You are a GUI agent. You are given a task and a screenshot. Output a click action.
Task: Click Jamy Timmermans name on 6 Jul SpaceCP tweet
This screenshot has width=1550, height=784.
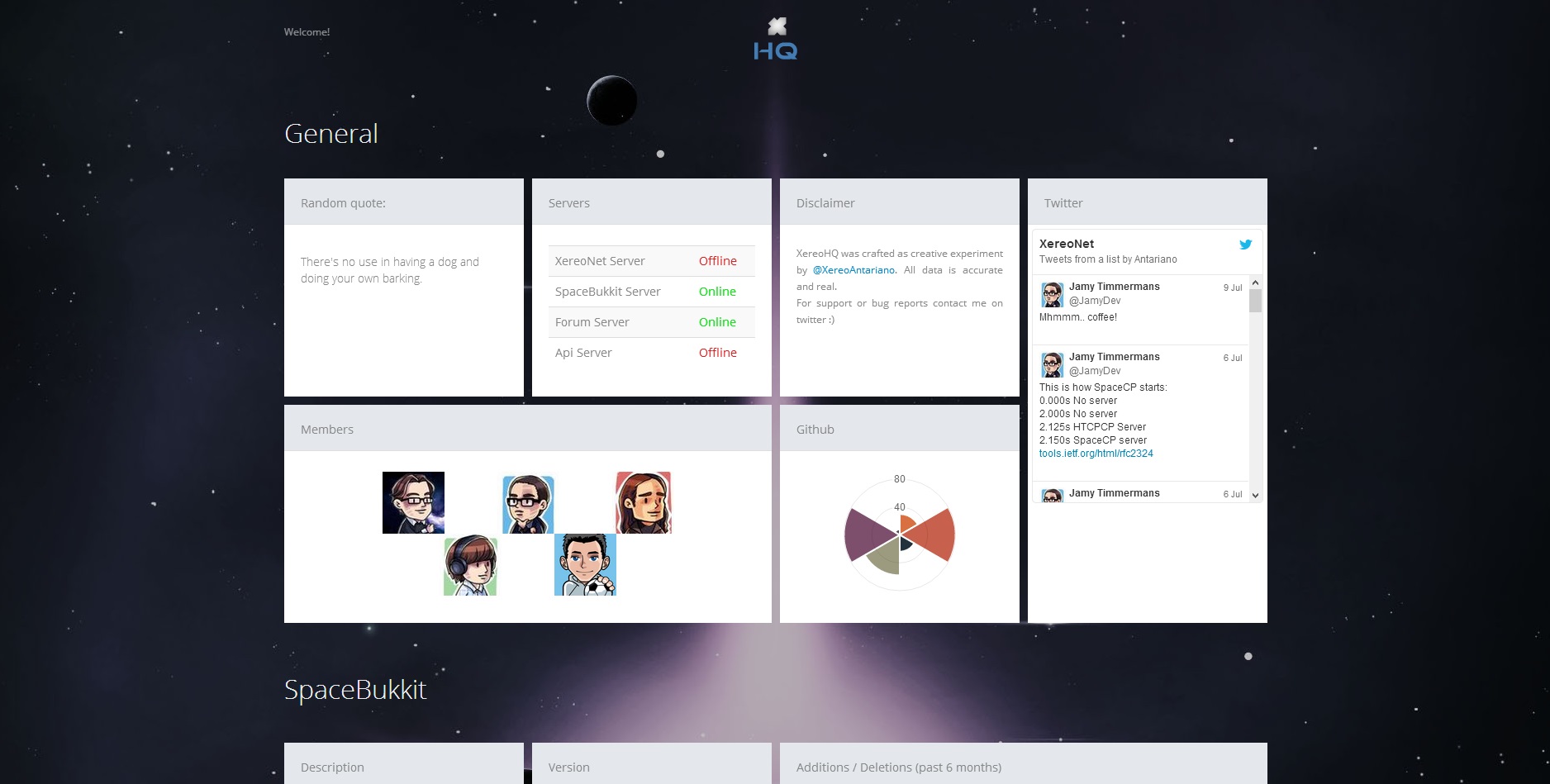1115,357
